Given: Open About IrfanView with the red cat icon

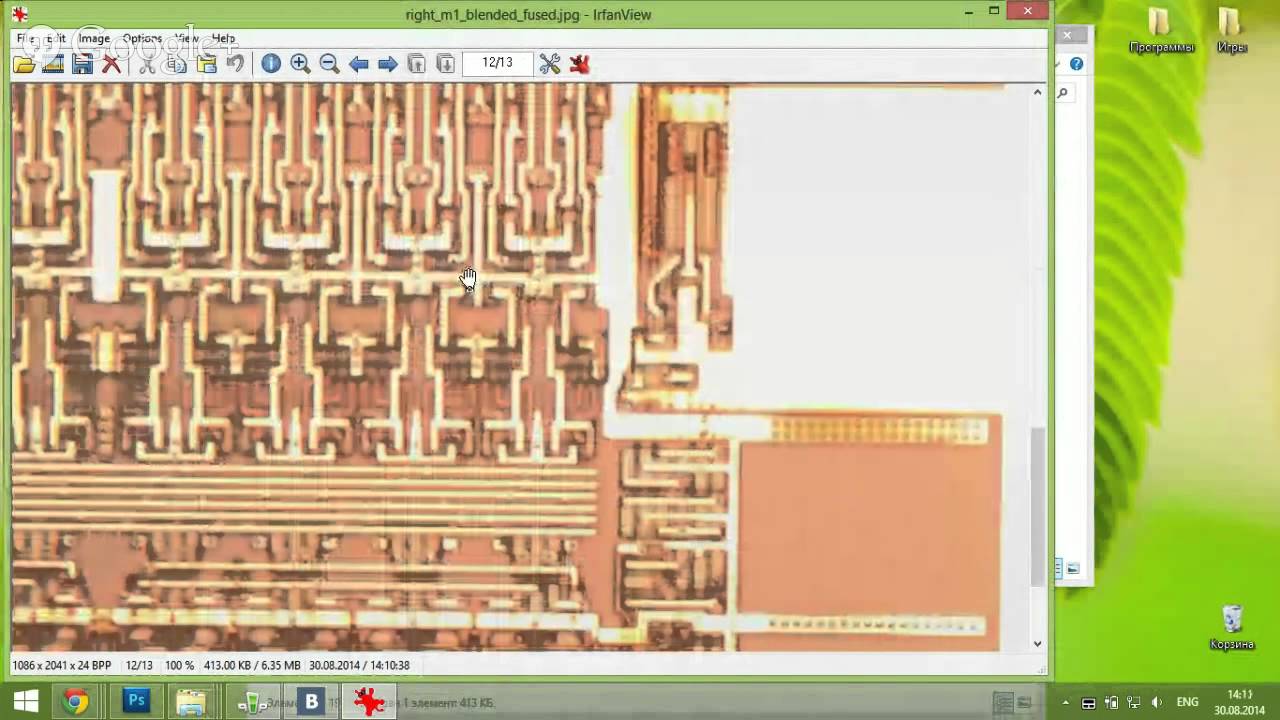Looking at the screenshot, I should pyautogui.click(x=579, y=64).
